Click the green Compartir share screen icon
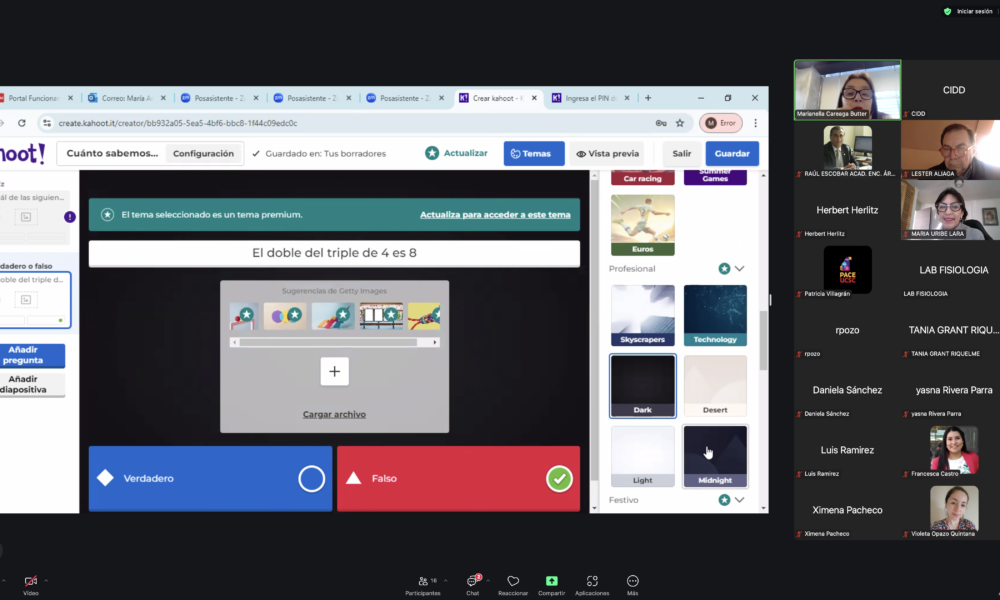The width and height of the screenshot is (1000, 600). click(552, 581)
